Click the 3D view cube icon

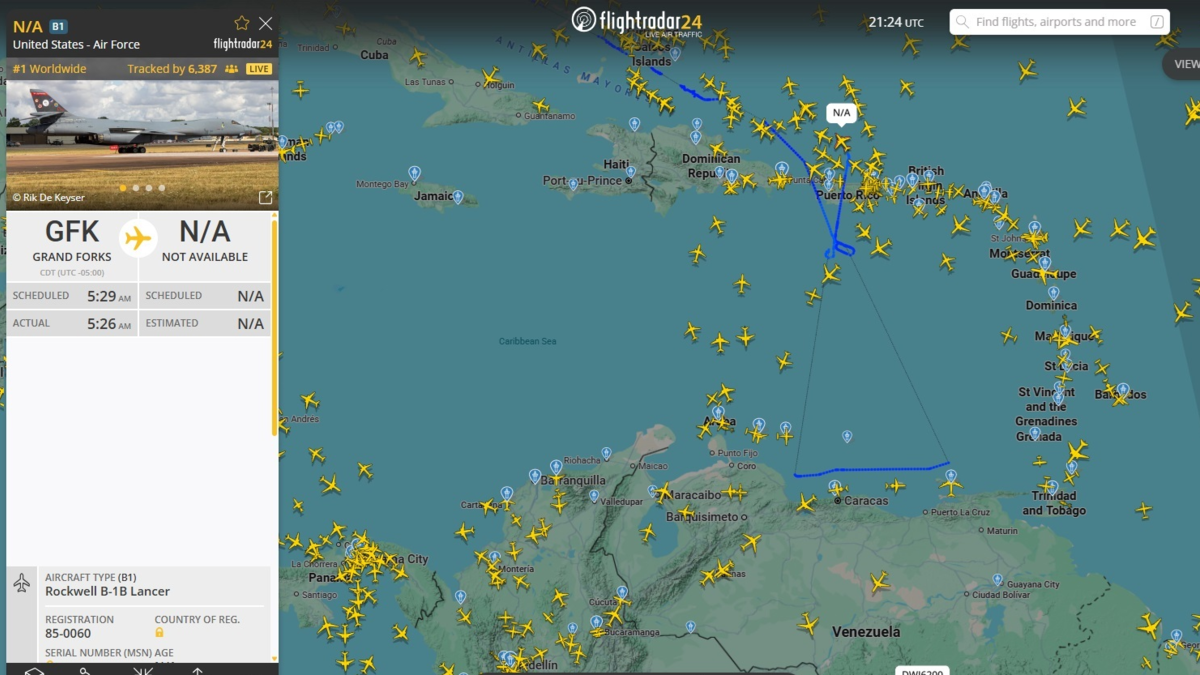point(34,670)
